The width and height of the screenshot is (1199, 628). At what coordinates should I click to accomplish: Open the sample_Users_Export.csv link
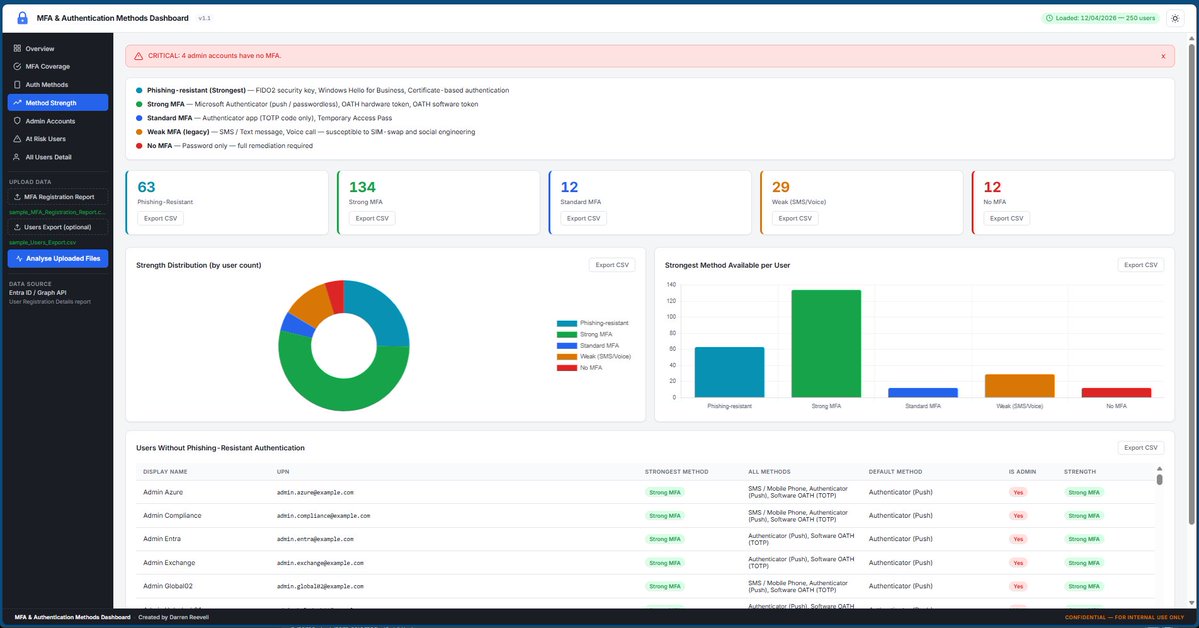click(44, 241)
